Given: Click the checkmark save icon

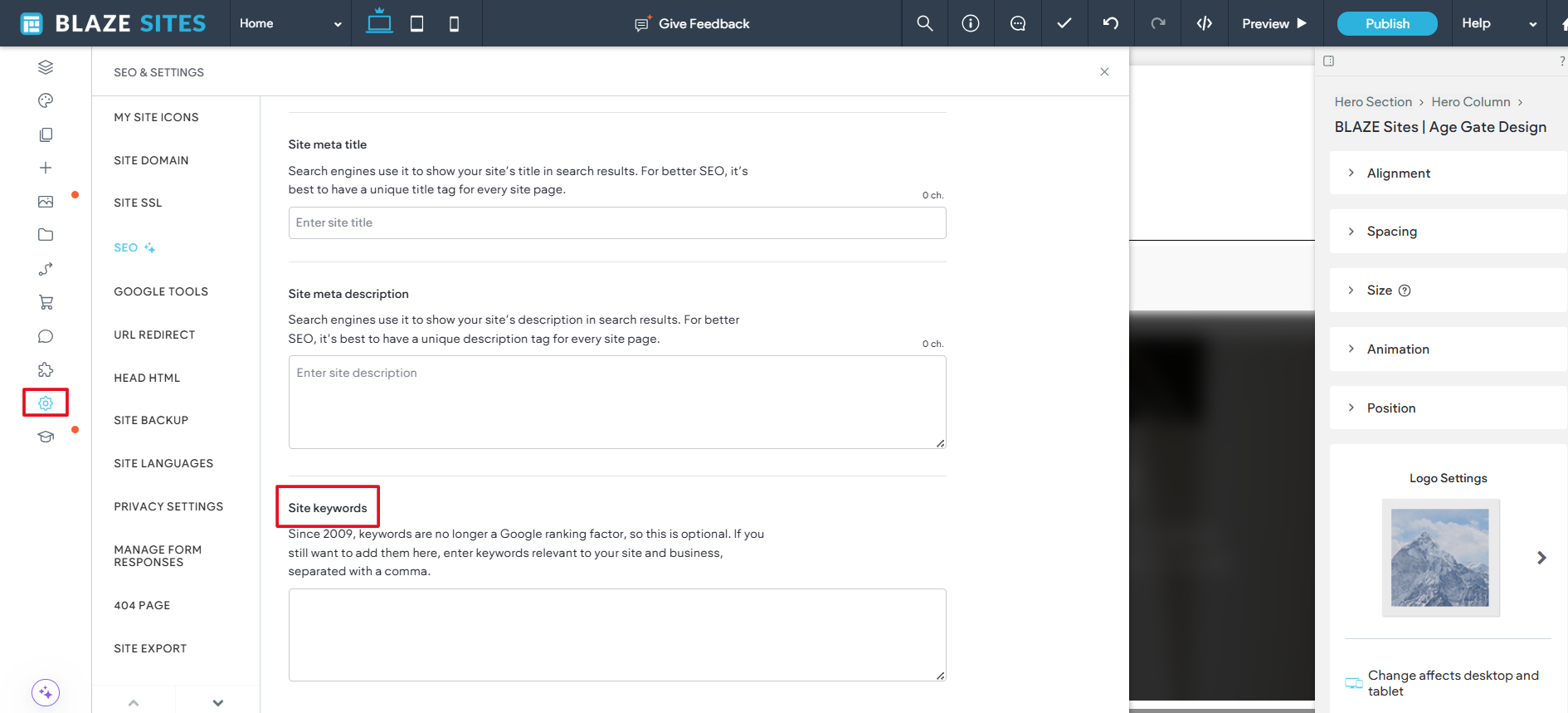Looking at the screenshot, I should (x=1064, y=23).
